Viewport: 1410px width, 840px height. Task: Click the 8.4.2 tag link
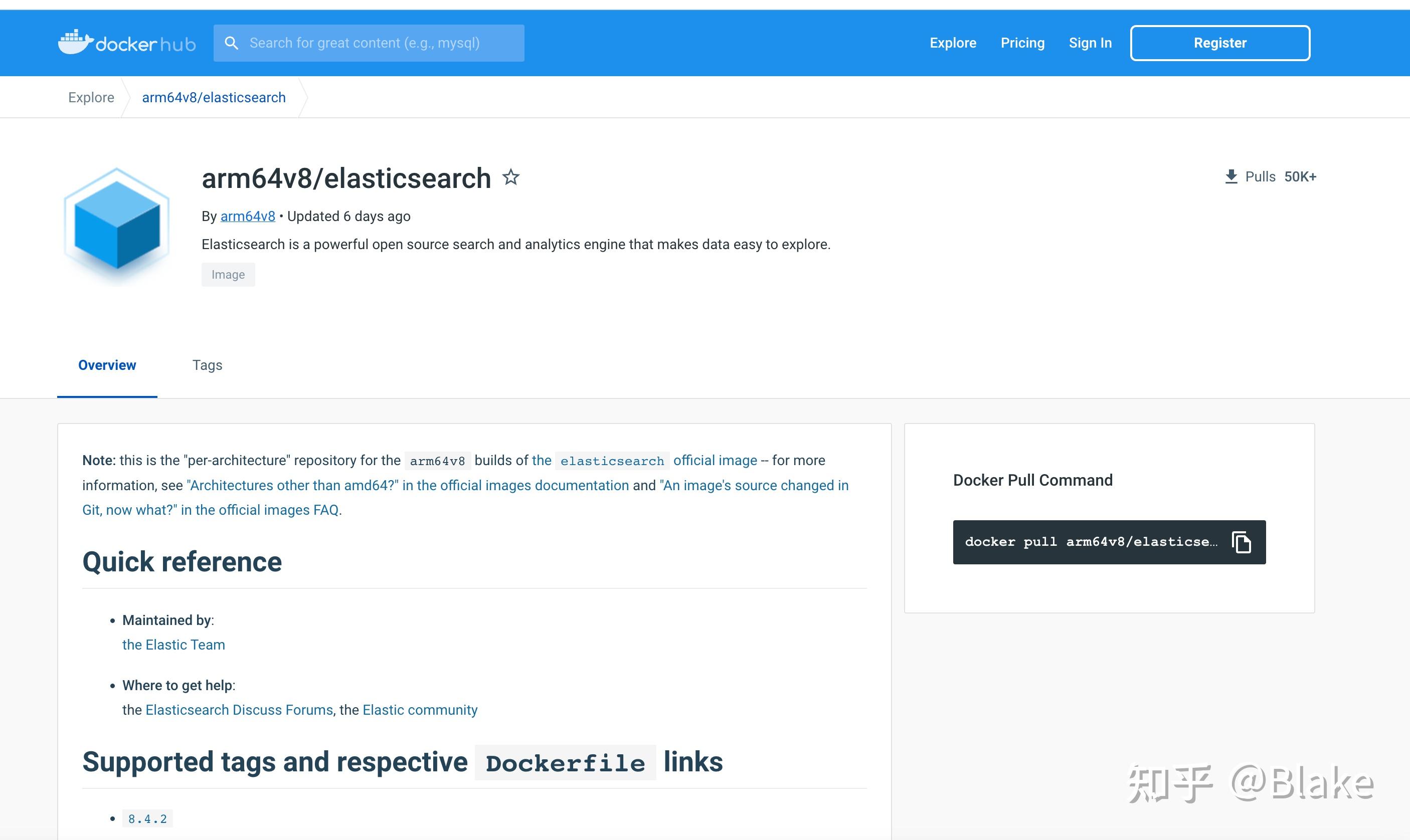point(146,818)
